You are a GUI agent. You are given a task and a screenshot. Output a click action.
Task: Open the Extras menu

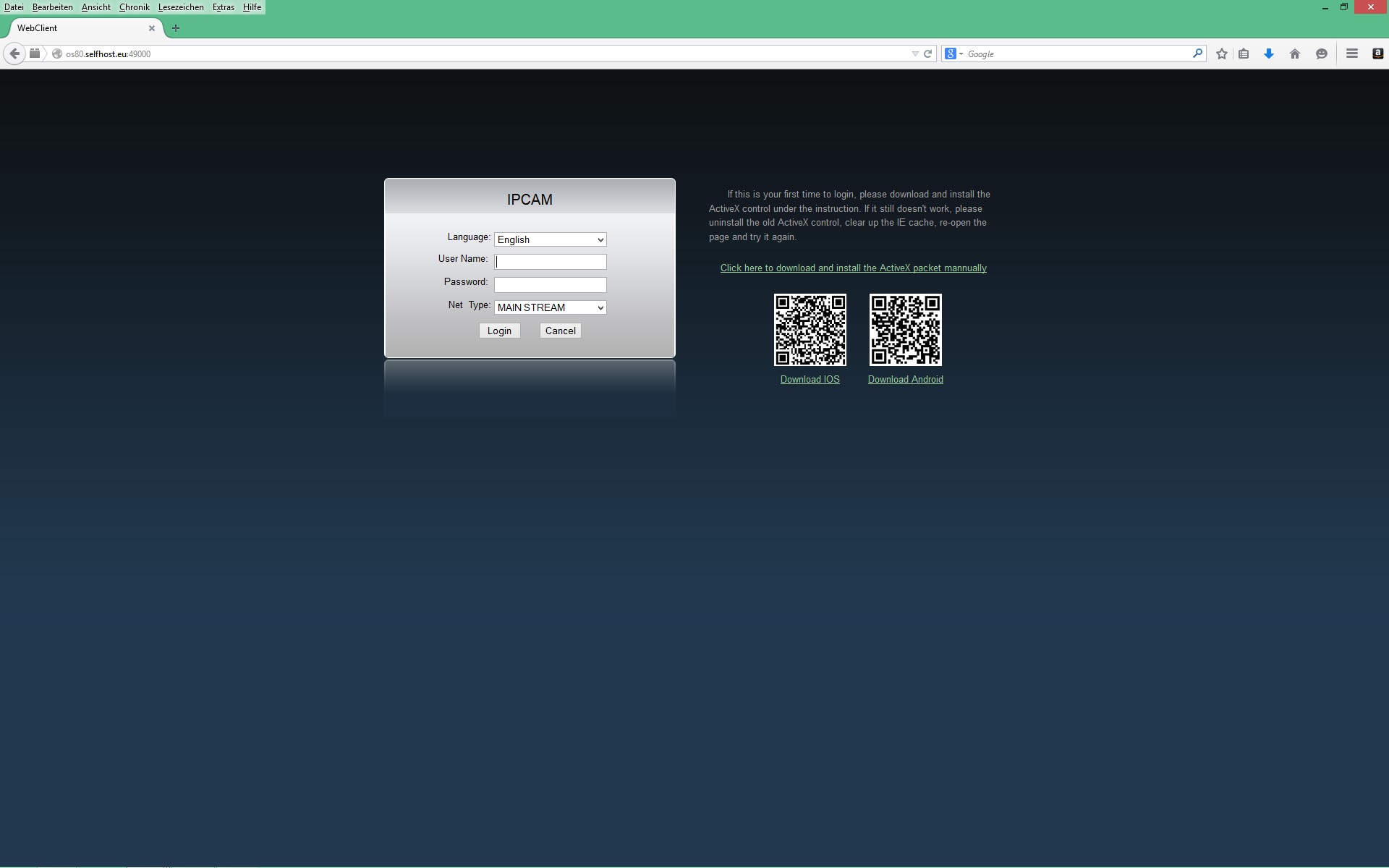[x=223, y=7]
